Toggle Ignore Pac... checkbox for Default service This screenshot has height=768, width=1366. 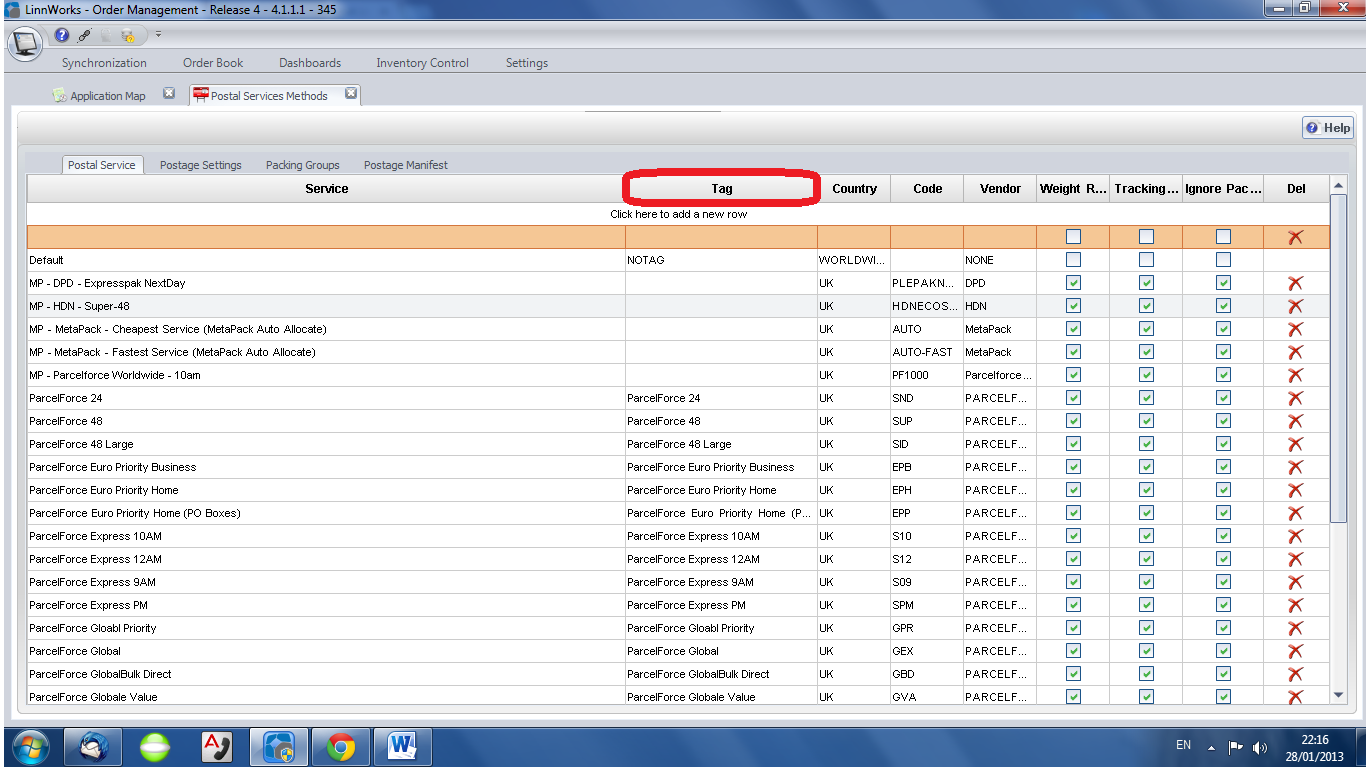(x=1223, y=260)
